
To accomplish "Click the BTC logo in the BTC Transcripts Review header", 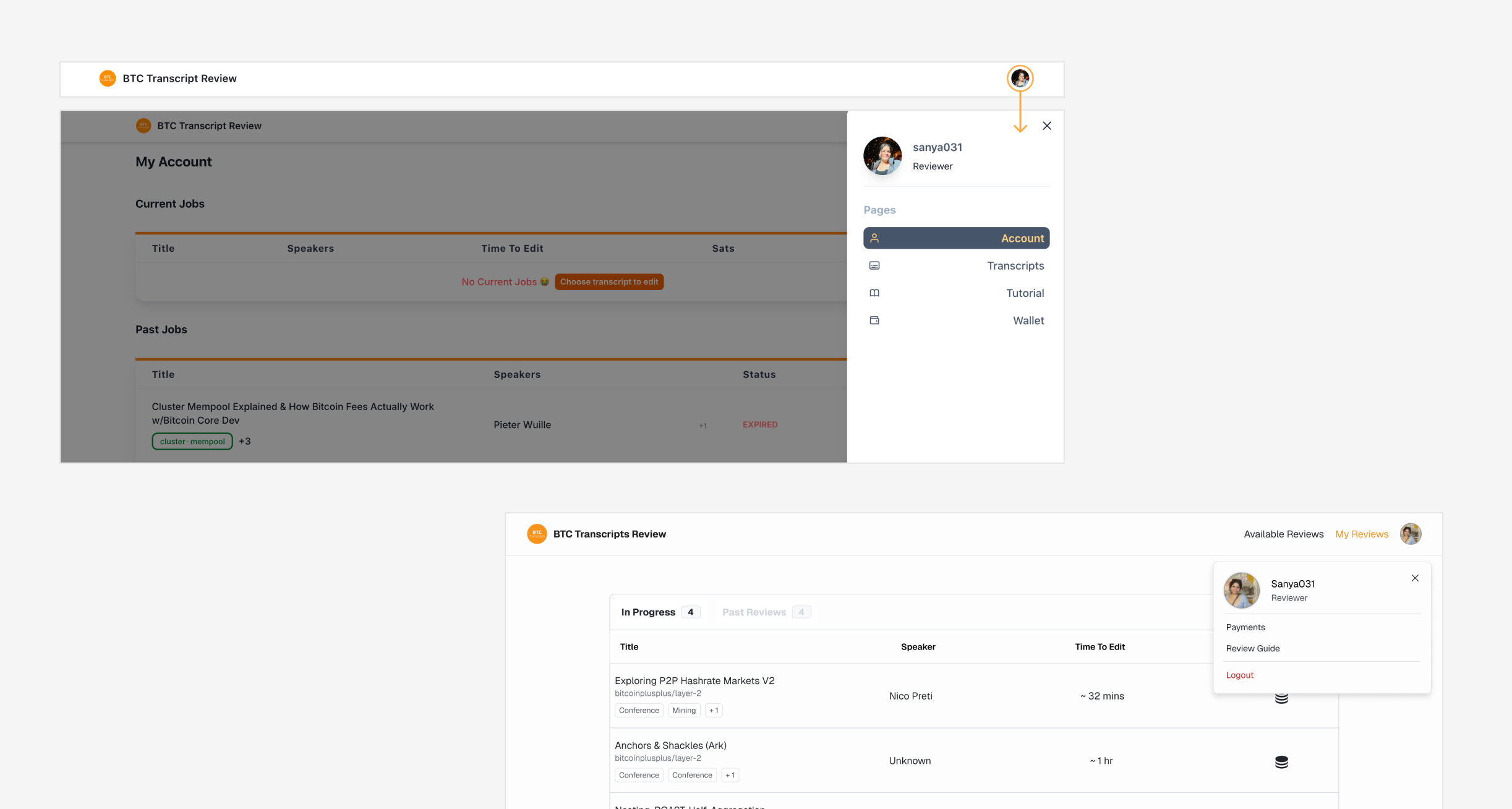I will pos(537,534).
